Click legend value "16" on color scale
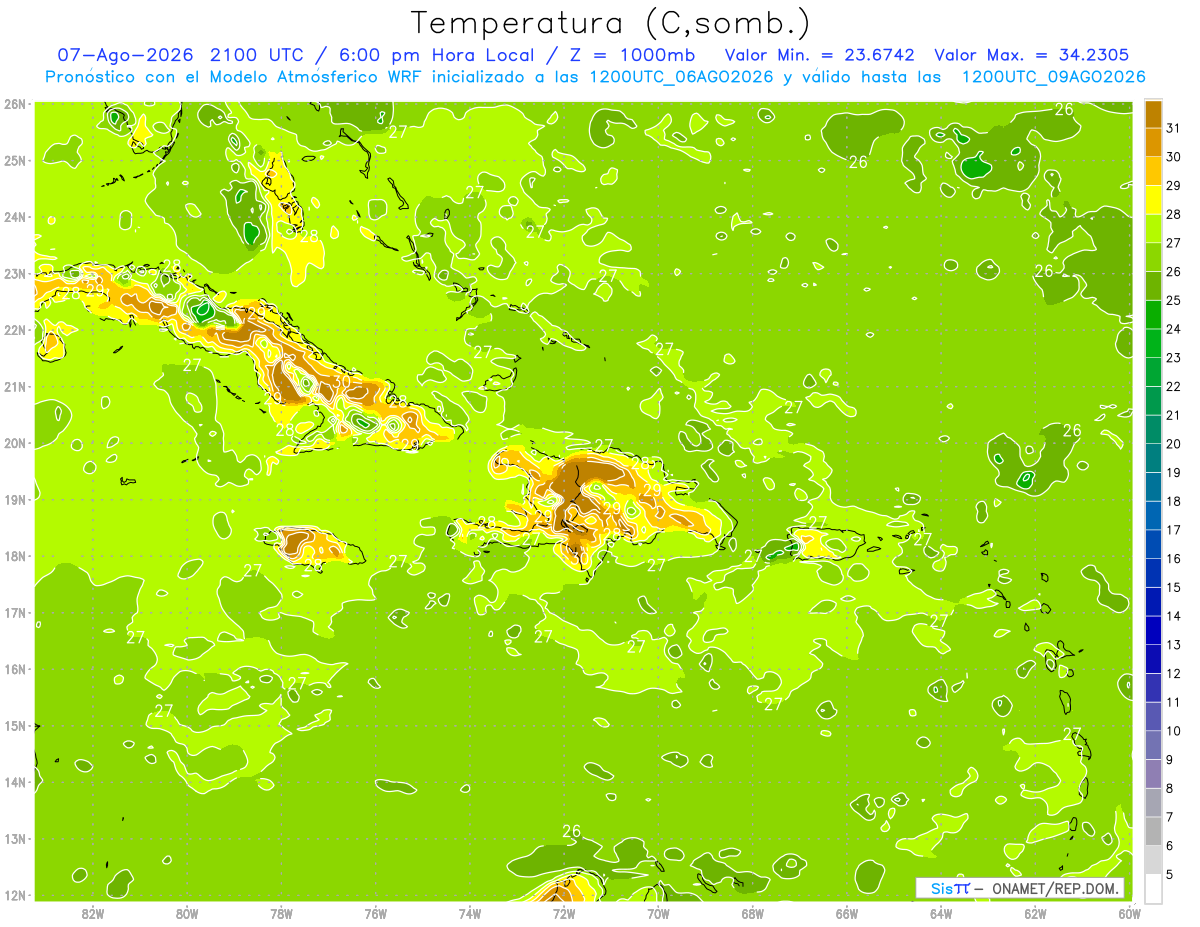 click(x=1174, y=559)
